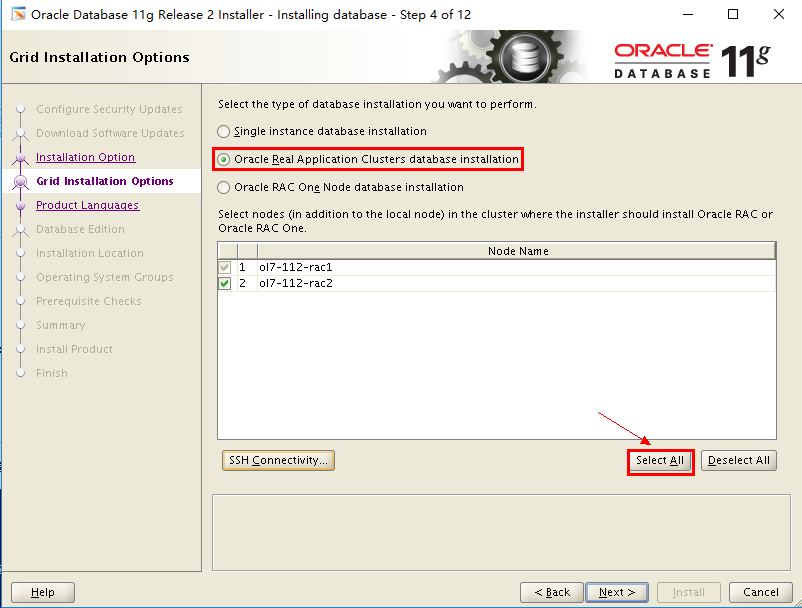Click Installation Location step
Viewport: 802px width, 608px height.
point(90,253)
